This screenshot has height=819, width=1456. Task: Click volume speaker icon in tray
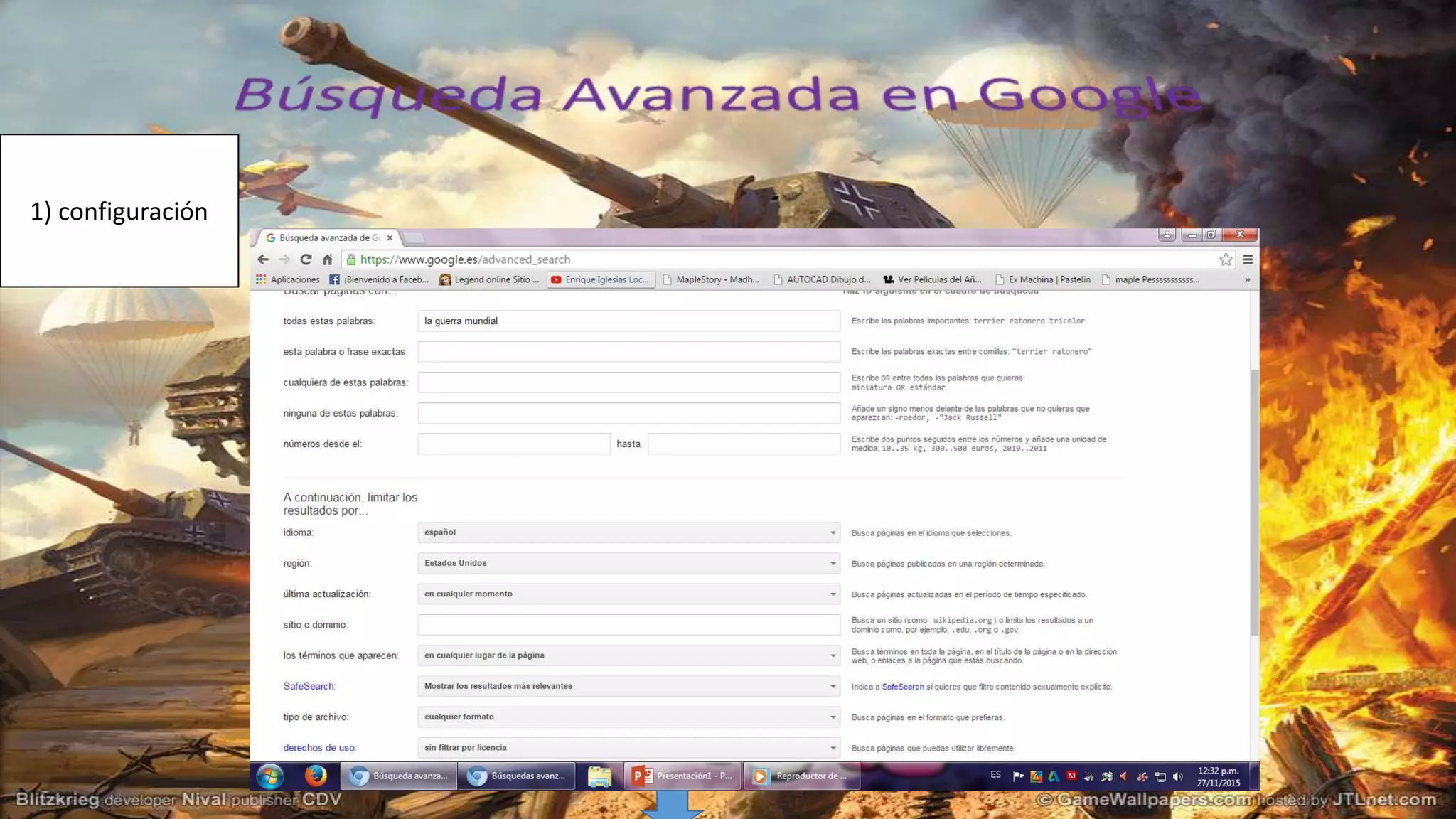click(1178, 776)
